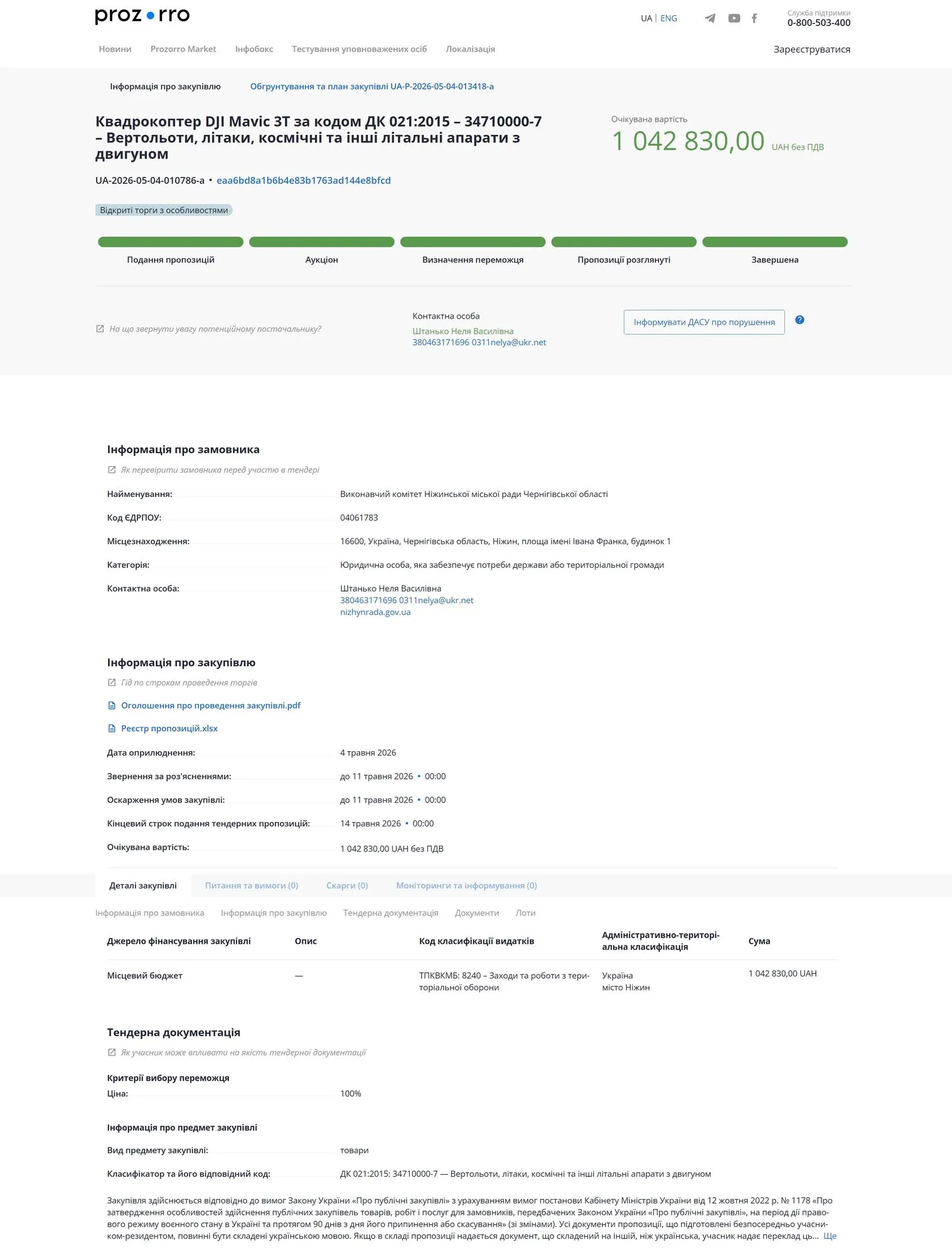Select Питання та вимоги (0) tab

(x=252, y=885)
